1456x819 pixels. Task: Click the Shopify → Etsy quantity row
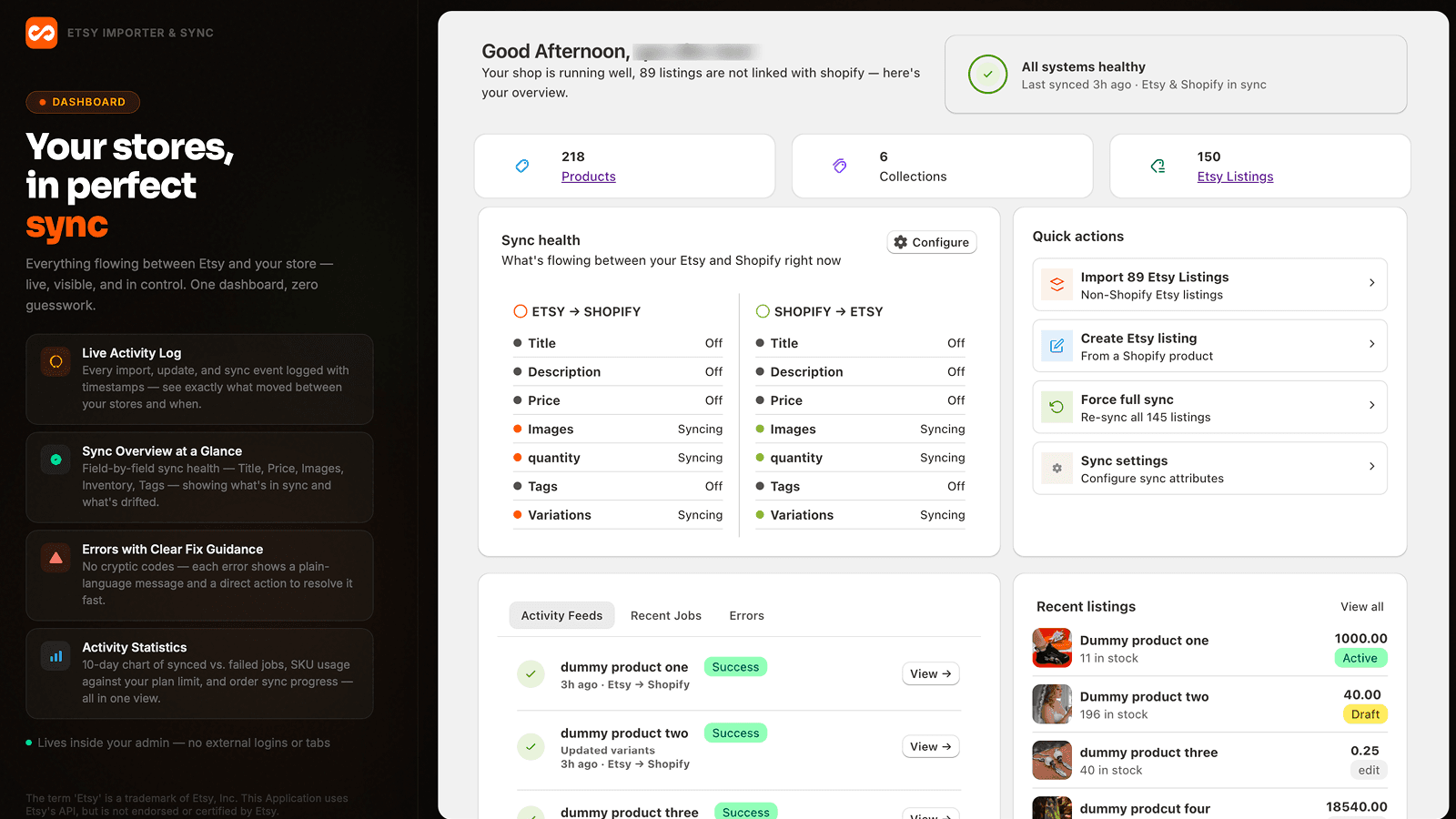click(860, 458)
